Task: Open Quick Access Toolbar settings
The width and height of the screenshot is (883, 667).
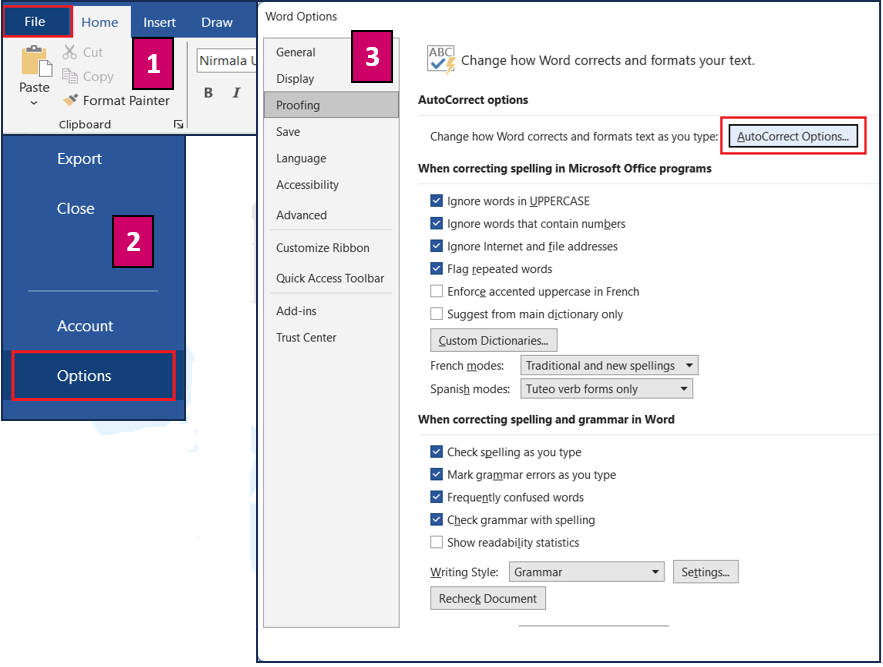Action: click(330, 278)
